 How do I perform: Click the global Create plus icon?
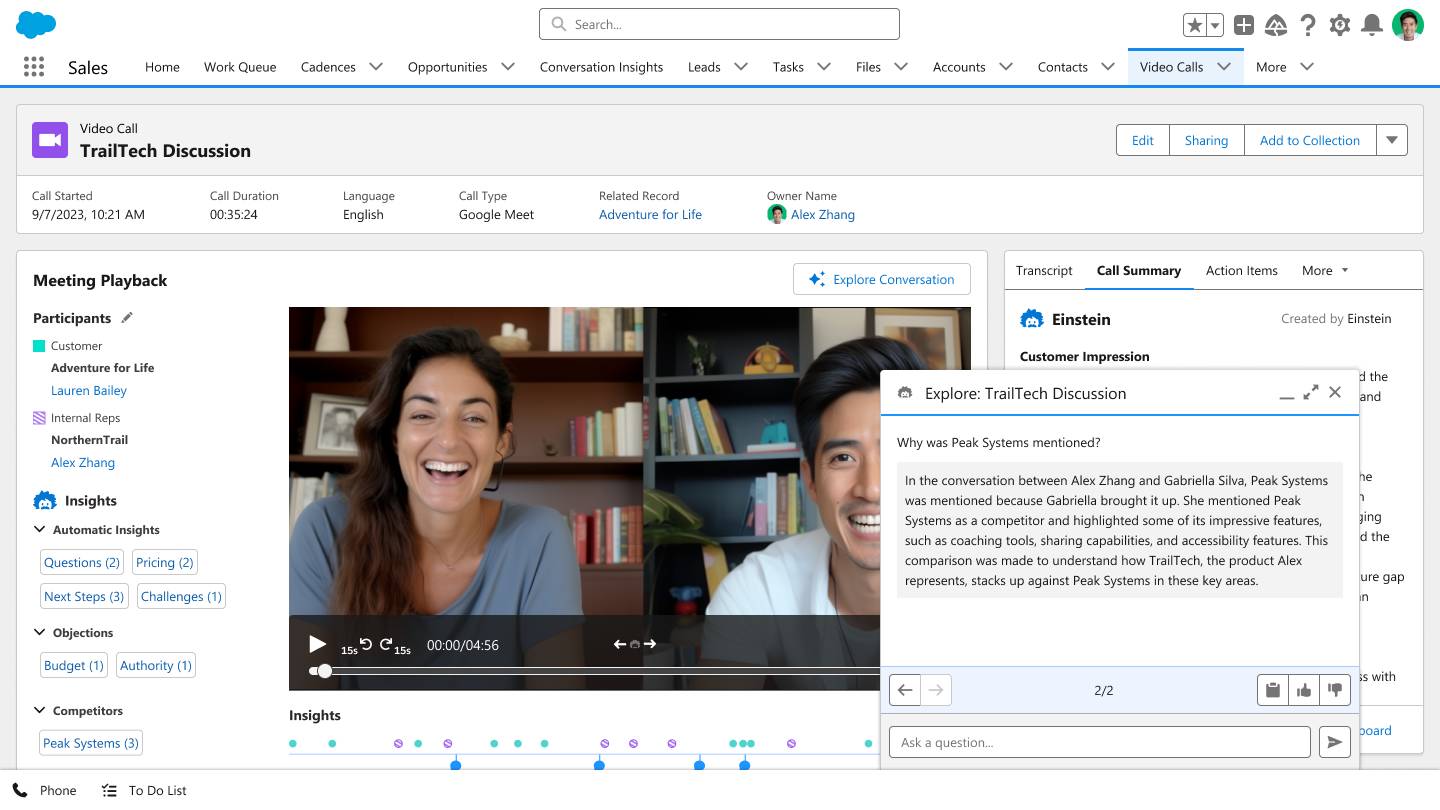click(x=1243, y=26)
